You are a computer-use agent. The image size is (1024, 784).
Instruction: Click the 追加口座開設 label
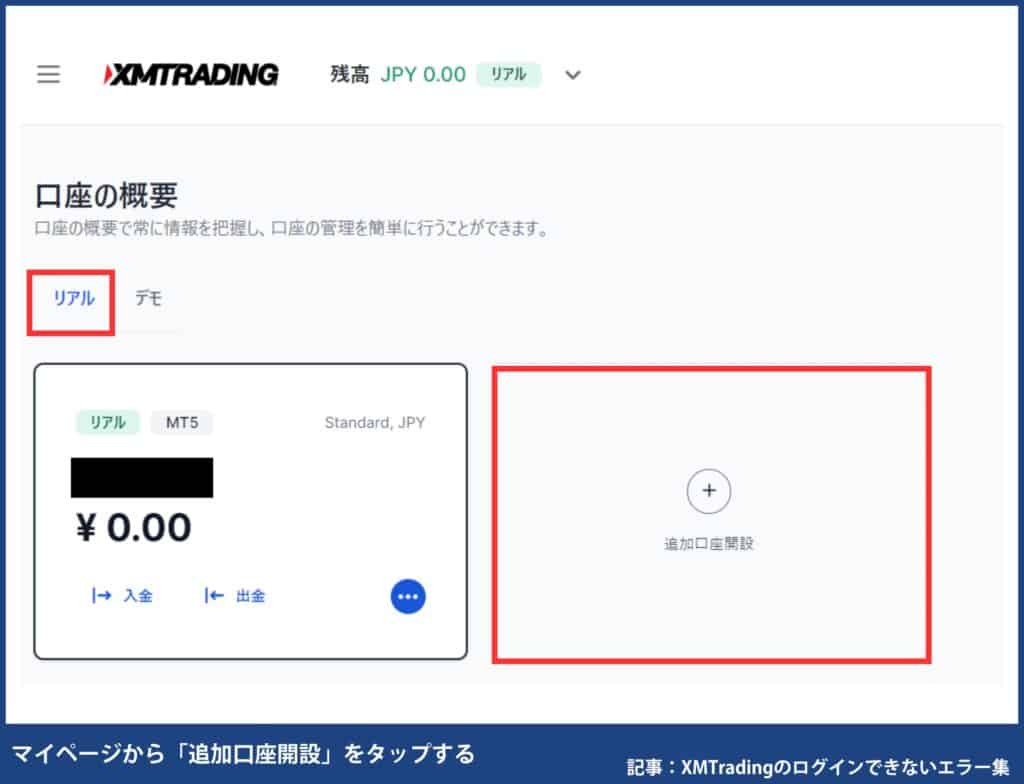(x=709, y=544)
